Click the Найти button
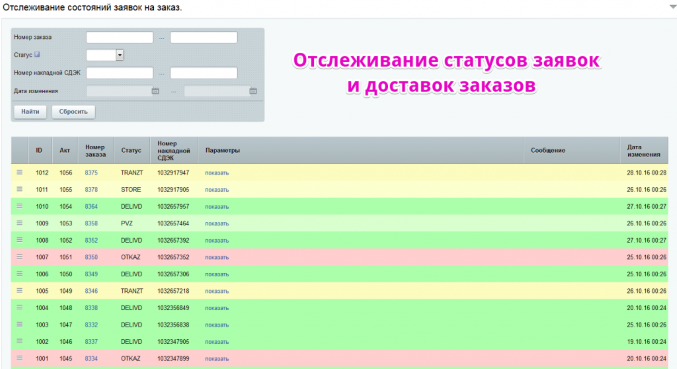The height and width of the screenshot is (369, 677). (x=30, y=112)
